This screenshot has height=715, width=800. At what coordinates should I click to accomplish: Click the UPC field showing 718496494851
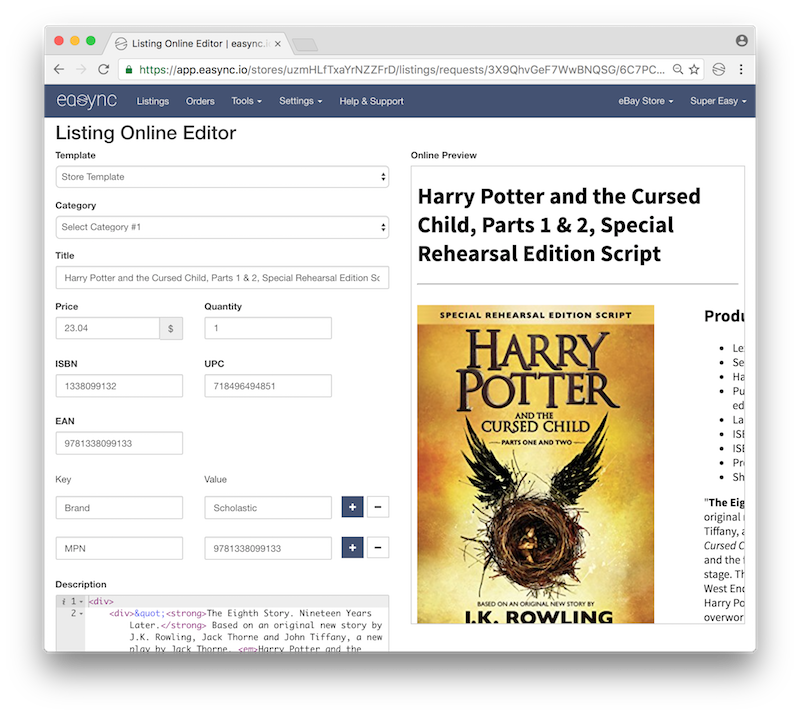[x=268, y=386]
